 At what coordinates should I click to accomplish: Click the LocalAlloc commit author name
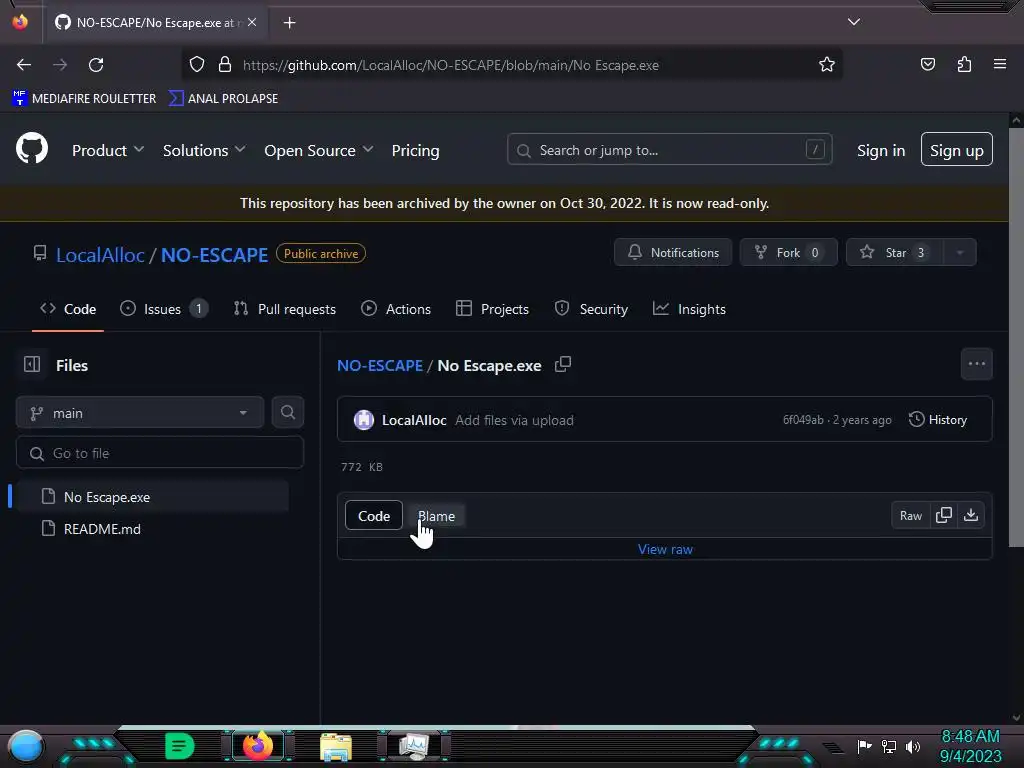tap(414, 420)
